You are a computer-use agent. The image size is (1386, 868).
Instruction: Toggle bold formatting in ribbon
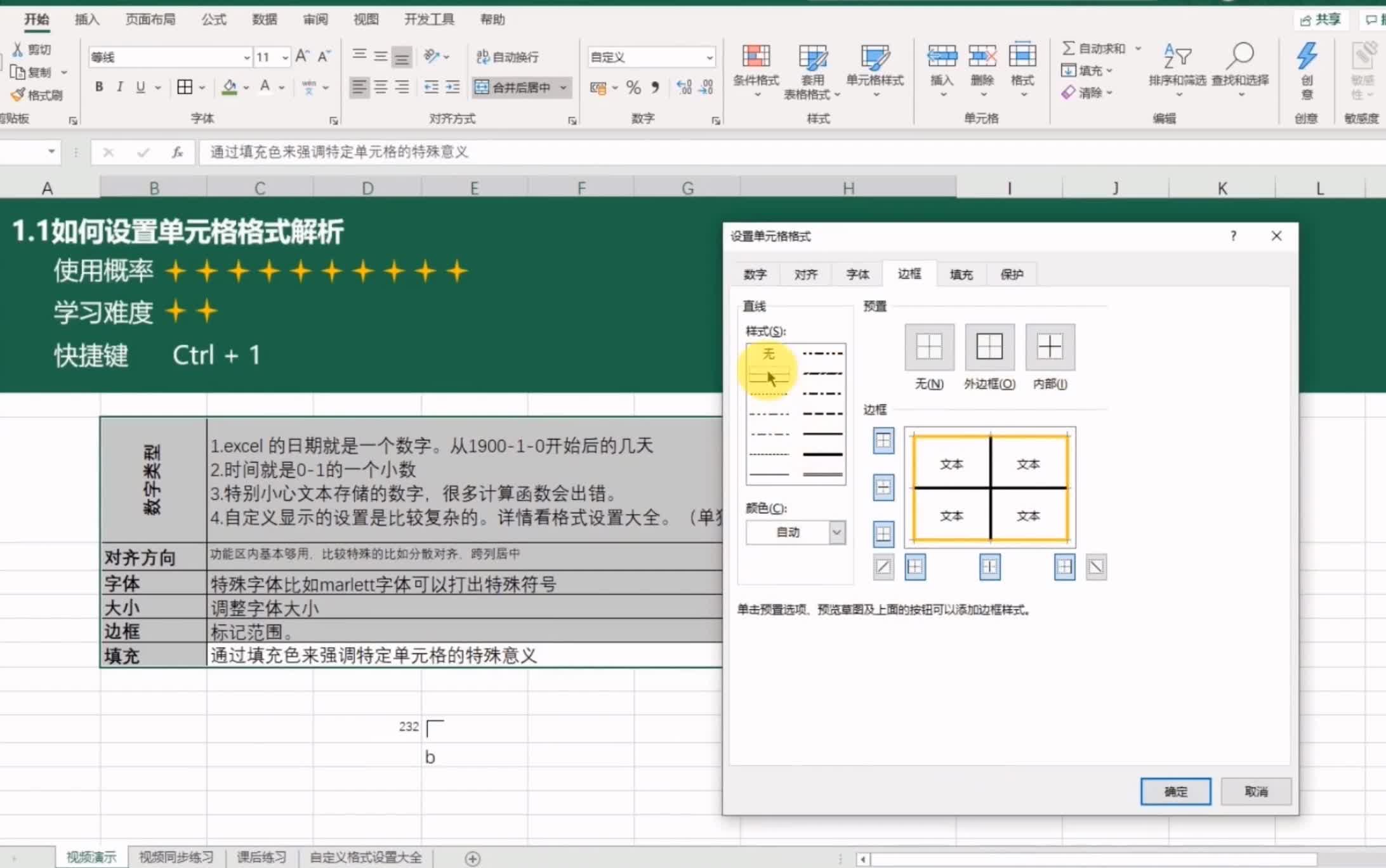[99, 87]
